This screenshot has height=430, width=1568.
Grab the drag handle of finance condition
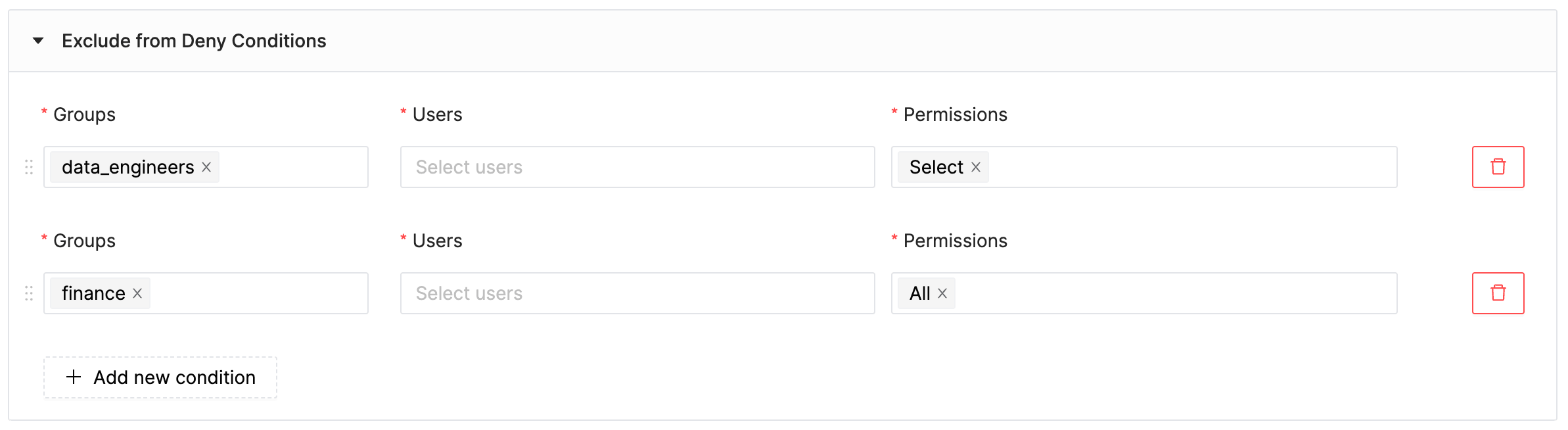point(29,293)
